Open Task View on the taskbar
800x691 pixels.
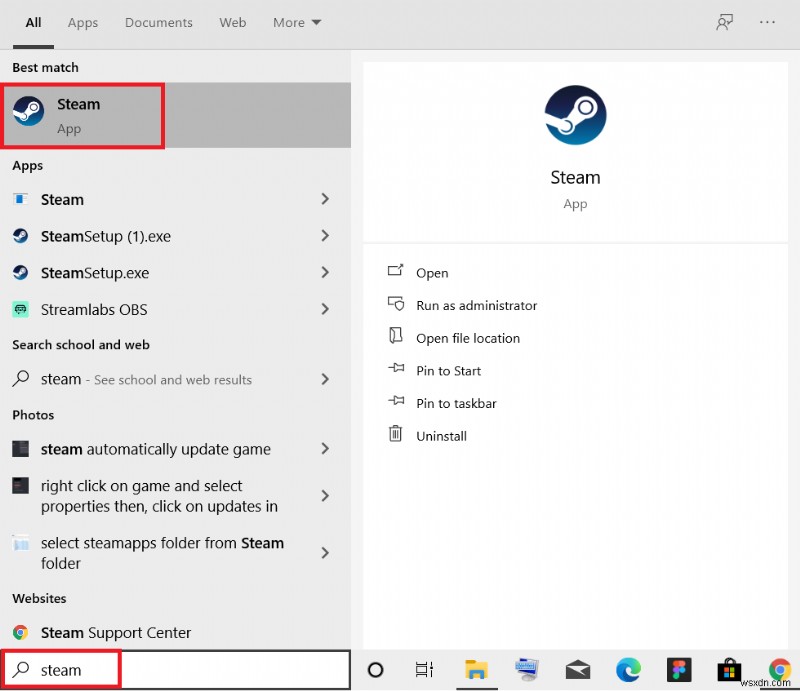tap(424, 670)
